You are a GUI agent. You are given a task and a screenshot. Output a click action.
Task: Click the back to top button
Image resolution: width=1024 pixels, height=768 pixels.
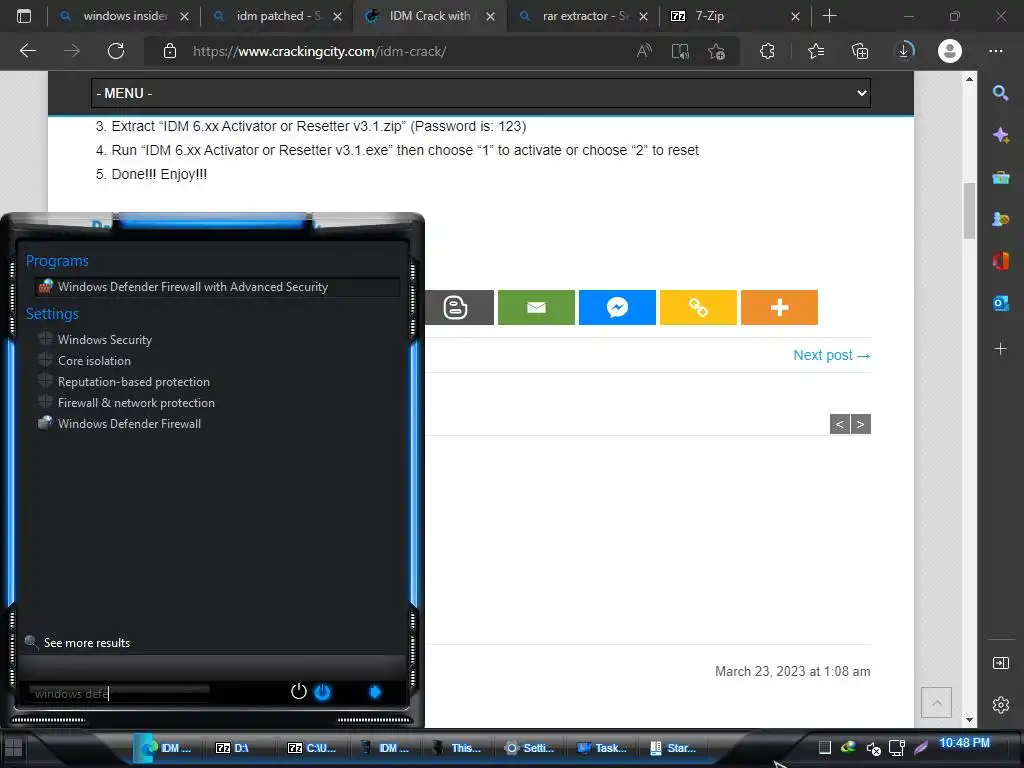pos(936,703)
